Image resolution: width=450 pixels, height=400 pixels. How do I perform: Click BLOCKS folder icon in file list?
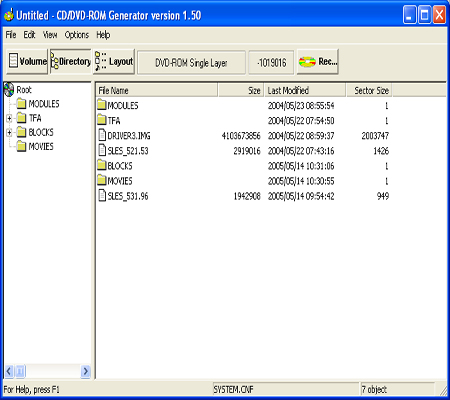click(102, 165)
